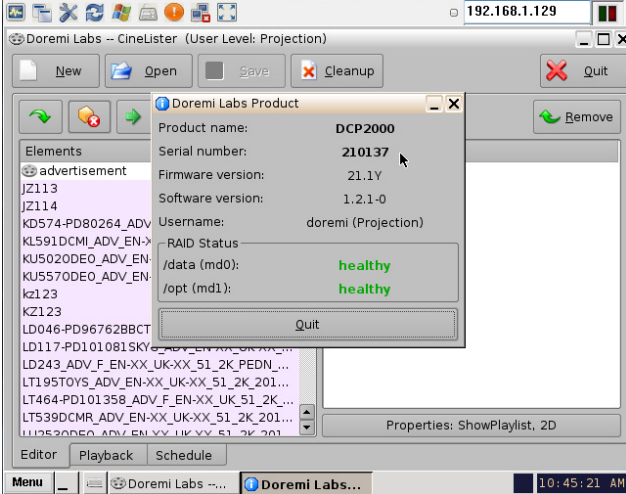Select element LD117-PD101081SKY
Screen dimensions: 626x494
point(160,347)
